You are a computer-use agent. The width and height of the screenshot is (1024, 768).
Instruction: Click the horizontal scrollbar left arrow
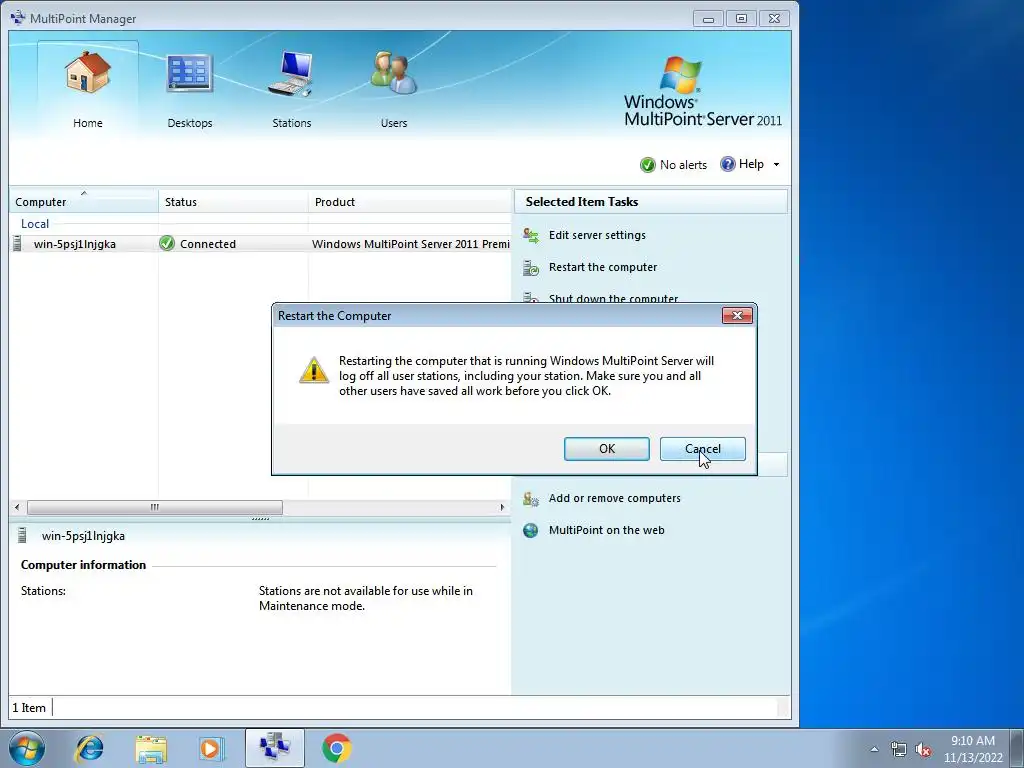coord(17,507)
